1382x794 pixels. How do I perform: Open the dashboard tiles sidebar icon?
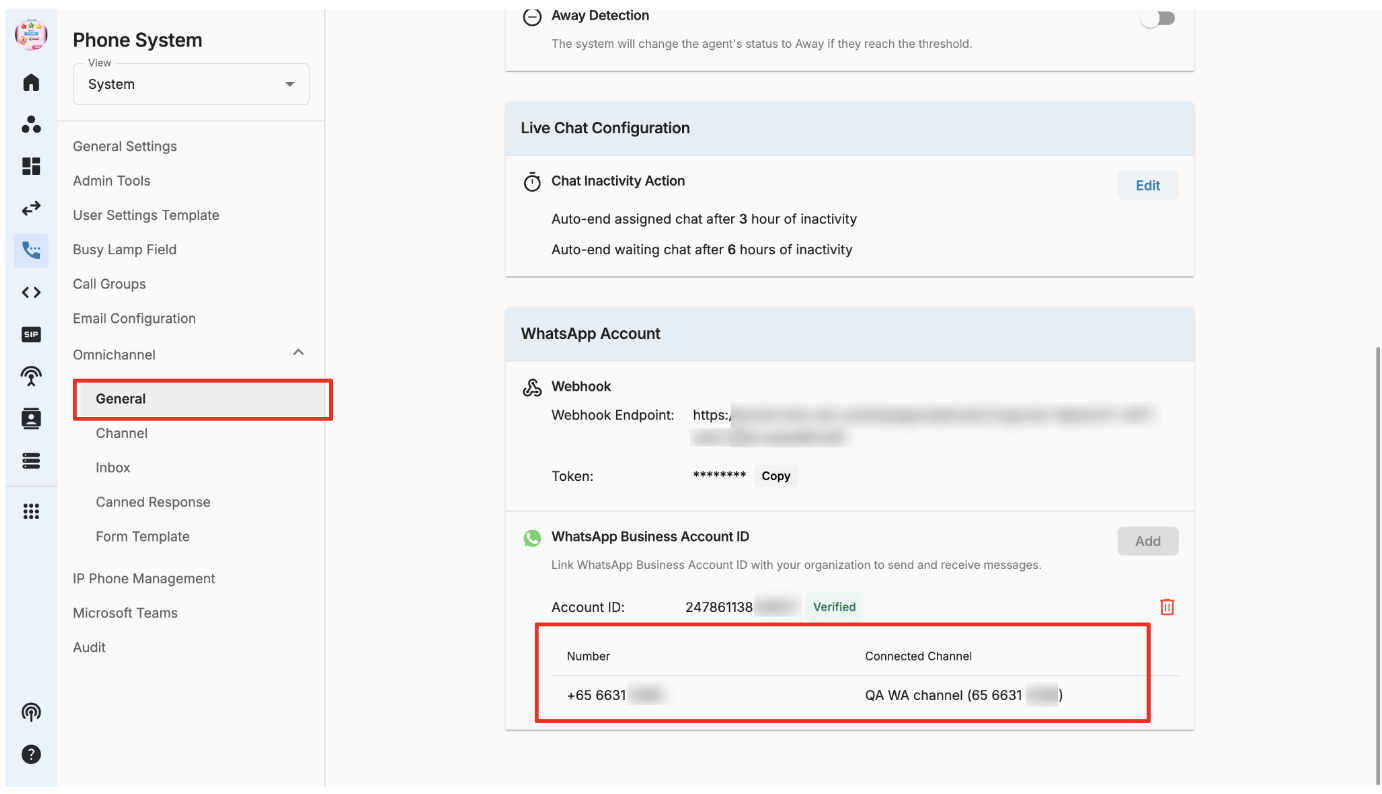(31, 167)
